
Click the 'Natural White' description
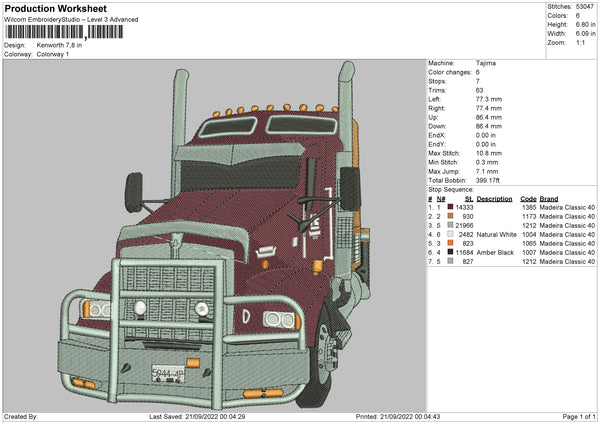click(497, 235)
